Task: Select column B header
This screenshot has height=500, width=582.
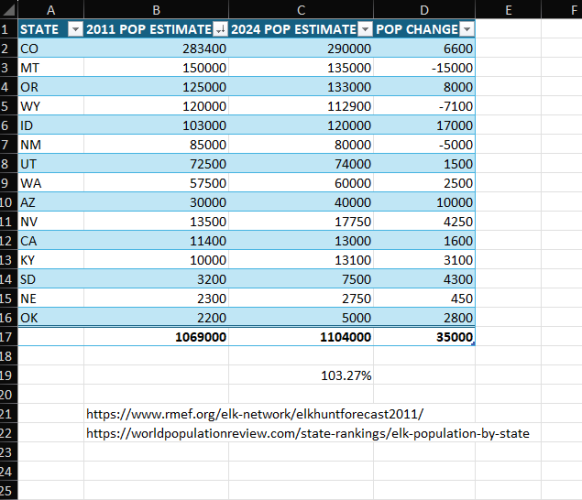Action: (x=156, y=10)
